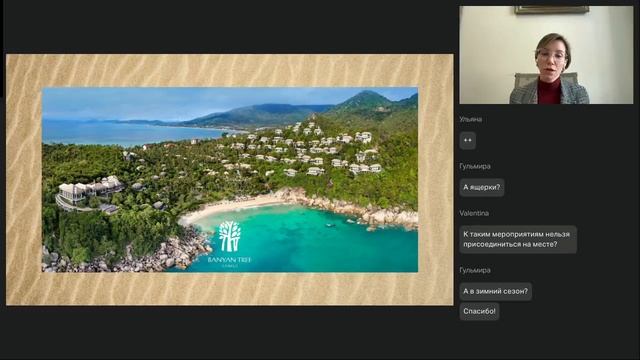
Task: Select the "А ящерки?" chat message
Action: (482, 187)
